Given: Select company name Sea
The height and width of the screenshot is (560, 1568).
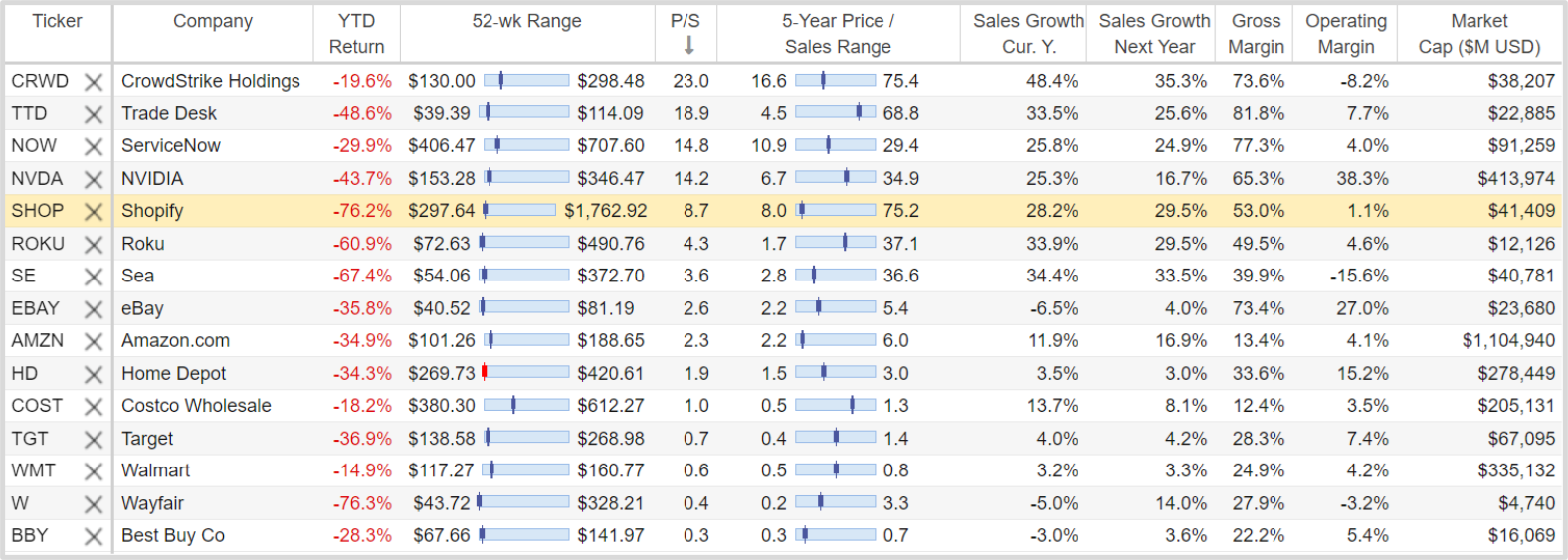Looking at the screenshot, I should click(137, 276).
